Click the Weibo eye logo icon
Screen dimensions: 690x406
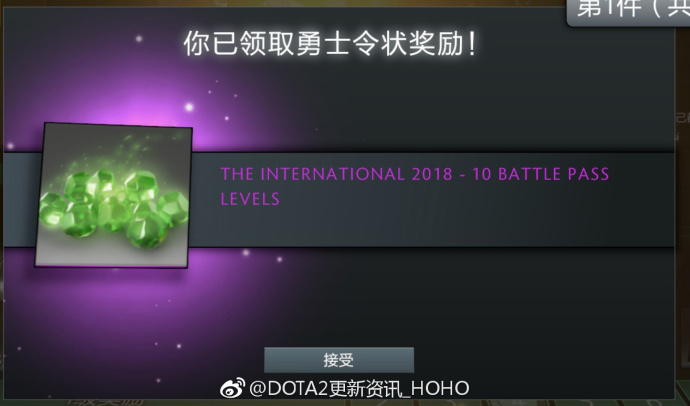point(232,388)
